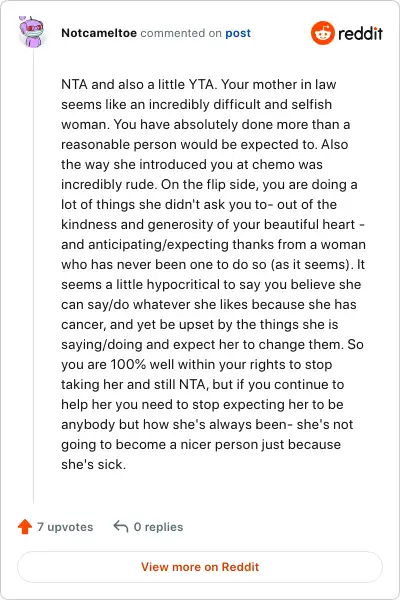Click the reddit wordmark text
400x600 pixels.
coord(360,34)
